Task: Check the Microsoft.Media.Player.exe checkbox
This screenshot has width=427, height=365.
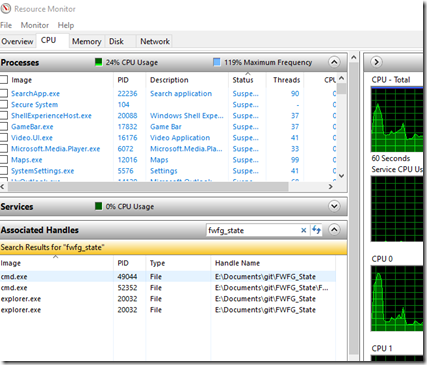Action: (4, 149)
